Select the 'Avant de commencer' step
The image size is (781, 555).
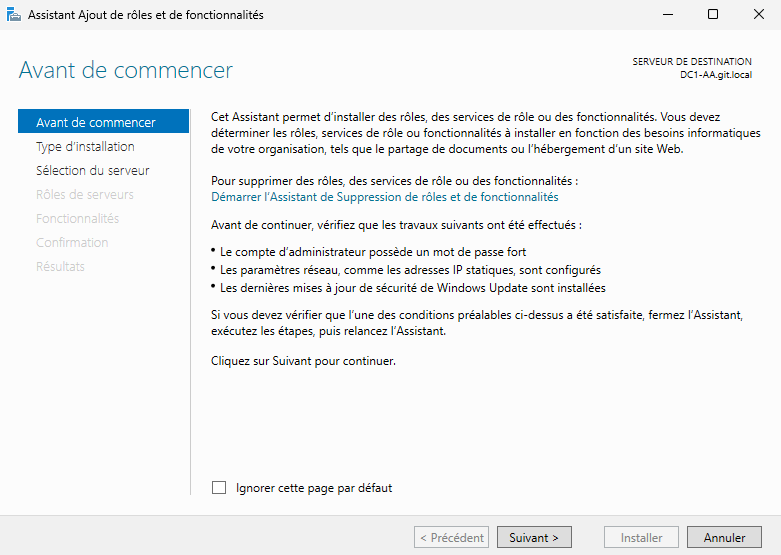tap(103, 122)
